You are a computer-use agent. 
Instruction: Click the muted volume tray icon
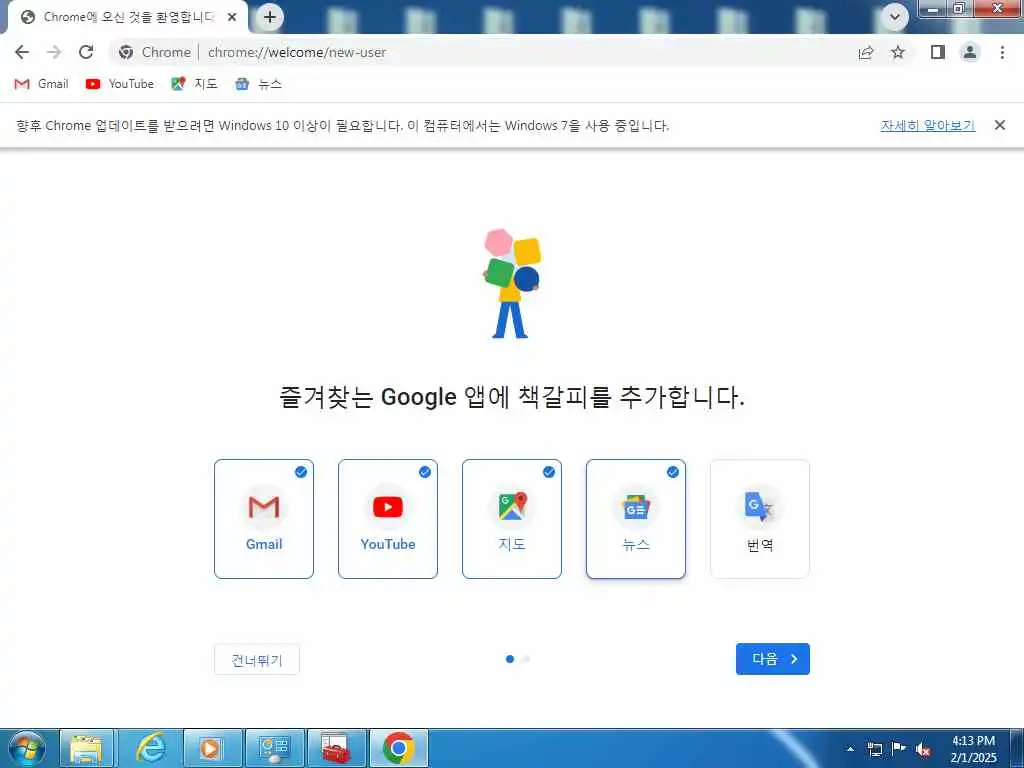click(923, 749)
